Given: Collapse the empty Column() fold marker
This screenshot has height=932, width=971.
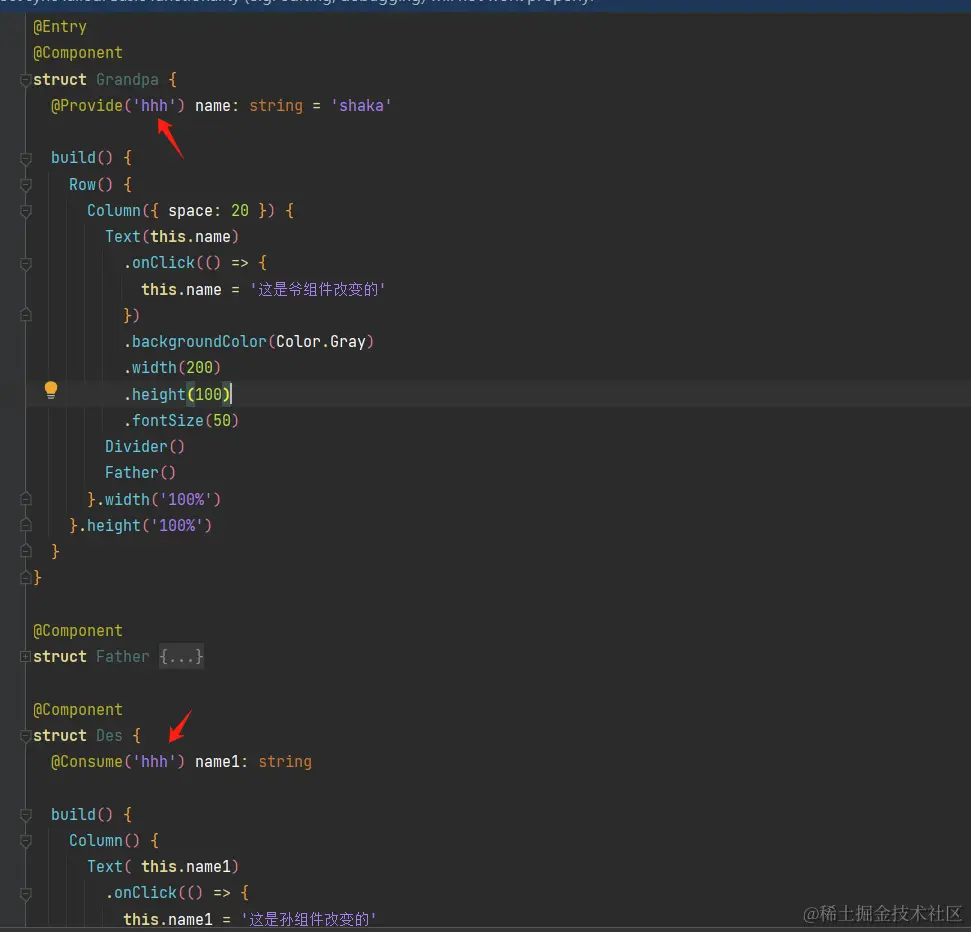Looking at the screenshot, I should pos(25,841).
